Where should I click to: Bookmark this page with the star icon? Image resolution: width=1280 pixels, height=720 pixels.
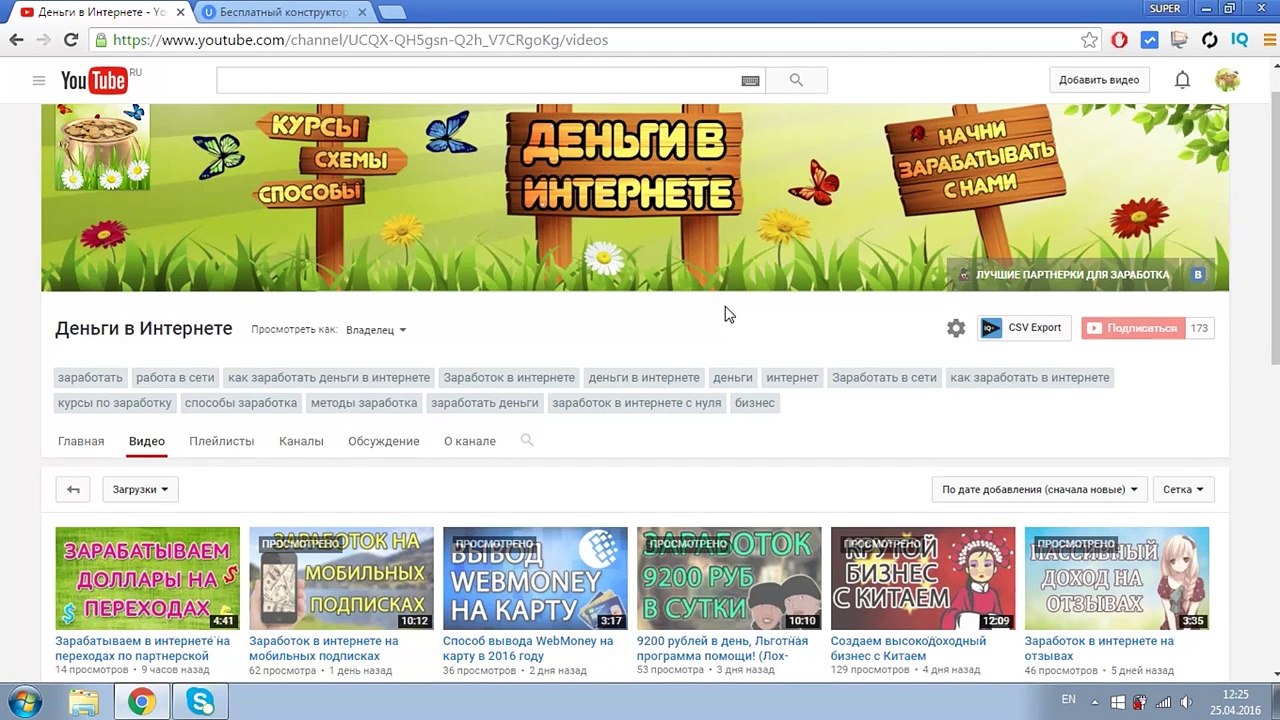[x=1089, y=40]
